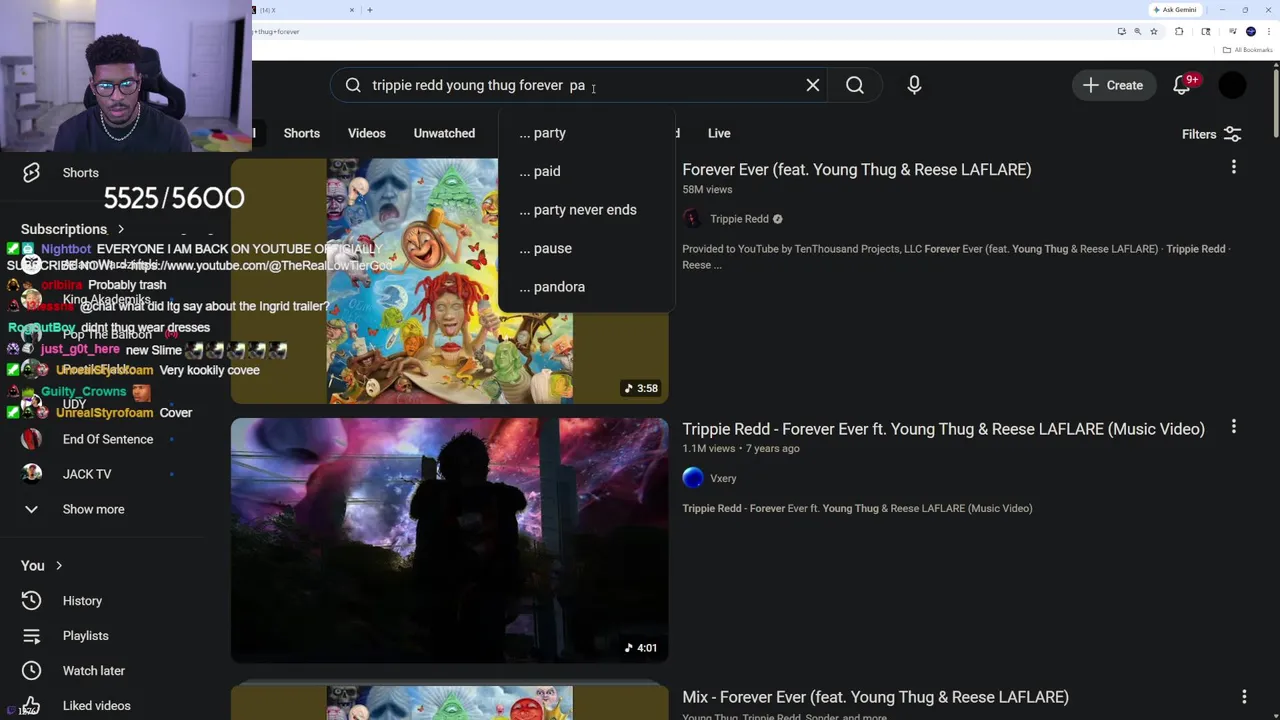
Task: Open Chrome profile avatar
Action: [1251, 32]
